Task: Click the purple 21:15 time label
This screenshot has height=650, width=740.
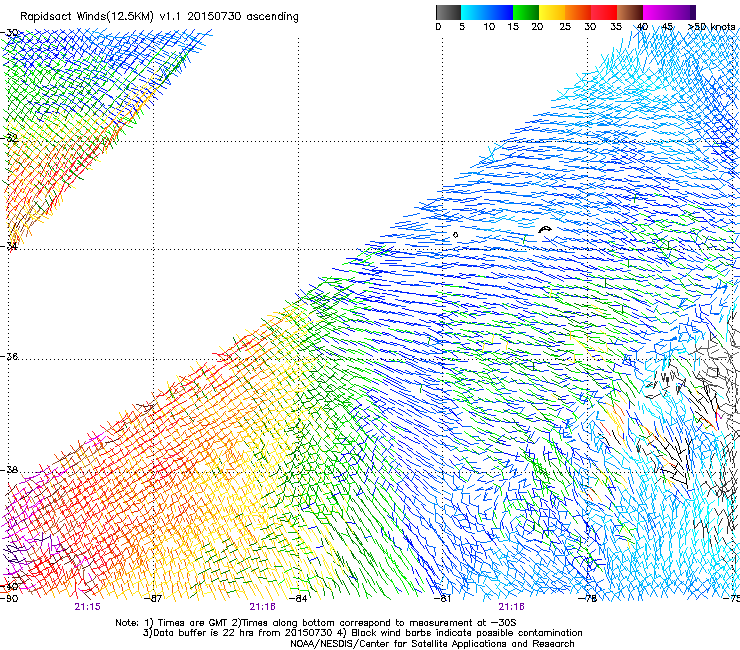Action: 87,607
